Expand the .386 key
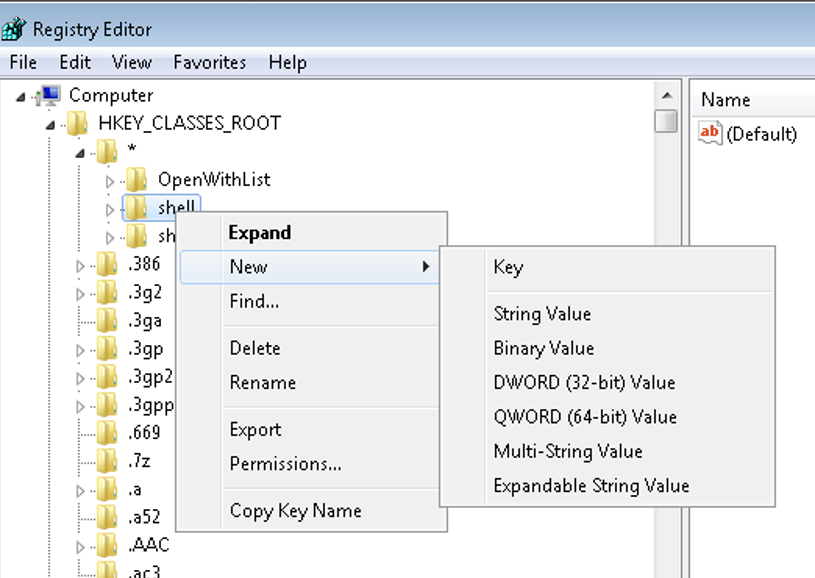815x578 pixels. (x=80, y=266)
